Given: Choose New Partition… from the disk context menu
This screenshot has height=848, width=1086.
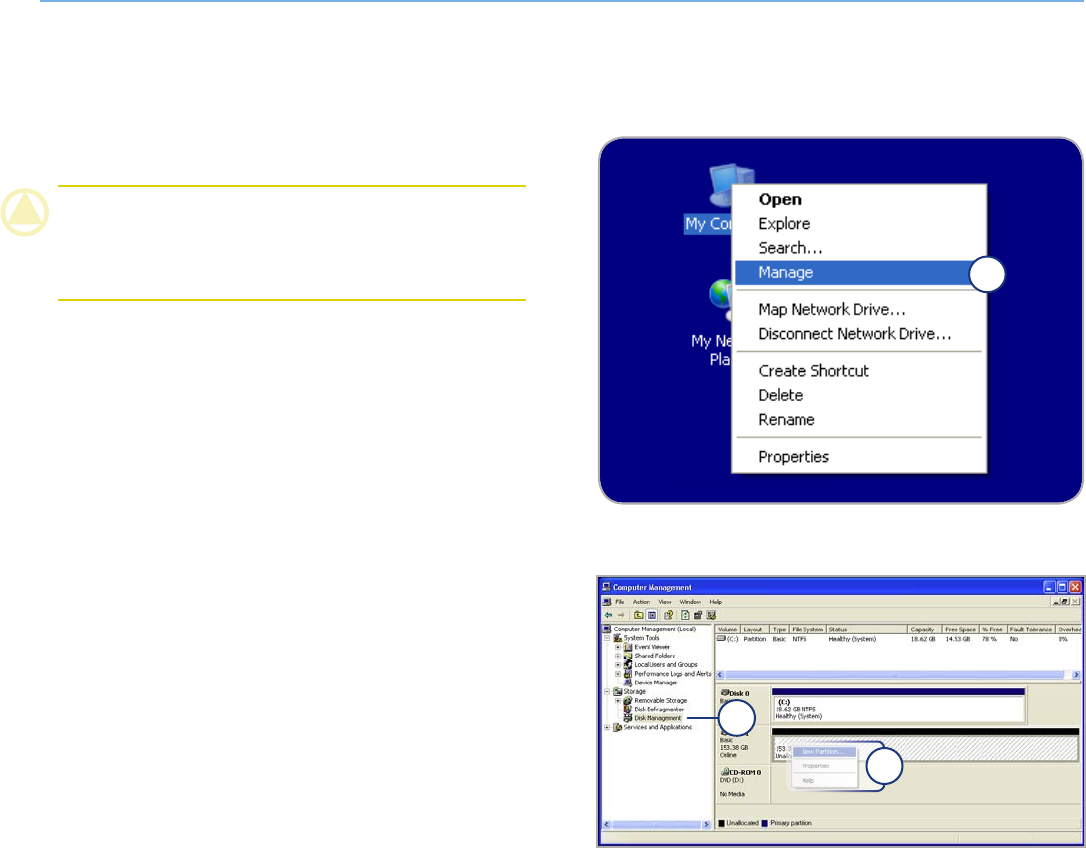Looking at the screenshot, I should 825,752.
